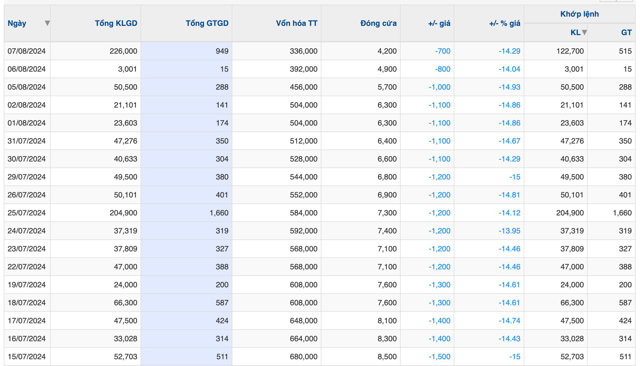Viewport: 640px width, 366px height.
Task: Sort by date using the Ngày arrow icon
Action: (x=47, y=23)
